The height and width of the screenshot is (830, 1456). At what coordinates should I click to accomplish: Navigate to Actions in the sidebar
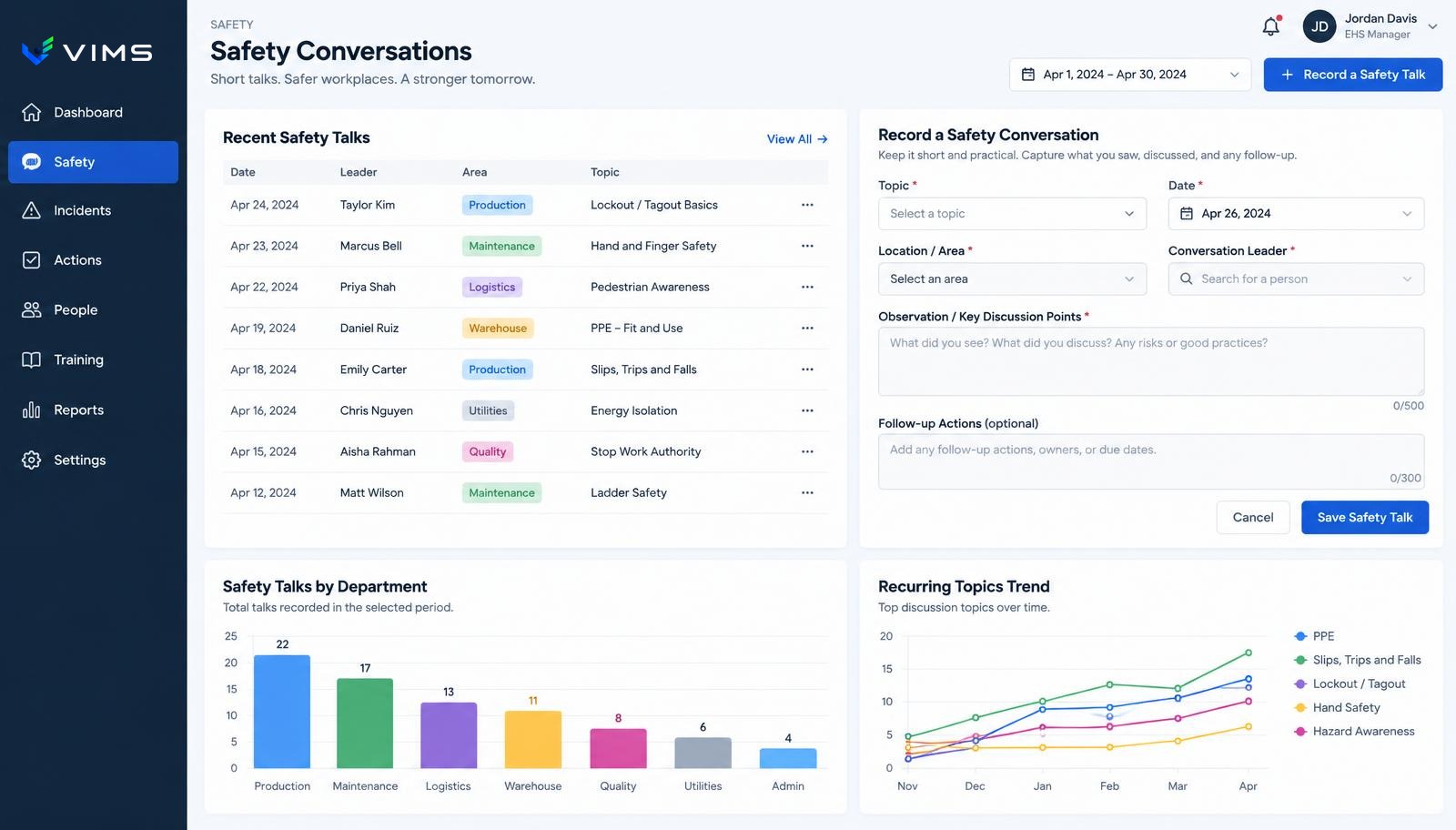pyautogui.click(x=93, y=260)
